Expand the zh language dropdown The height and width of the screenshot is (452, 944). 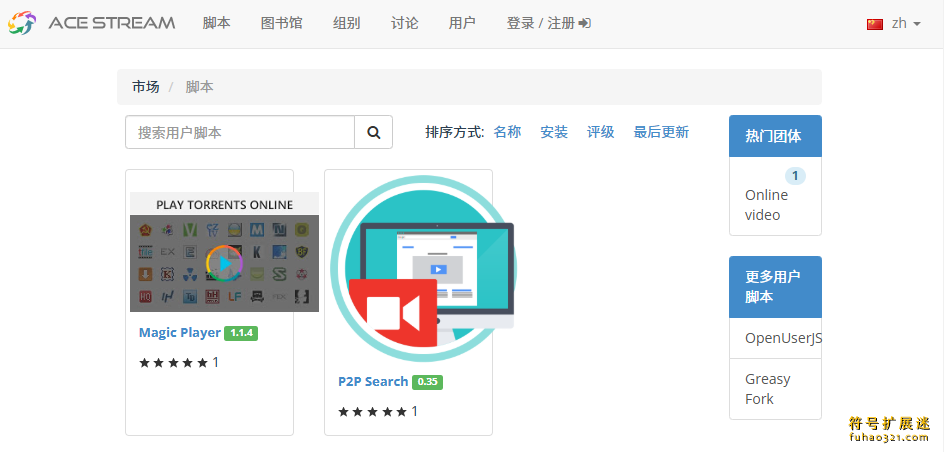(x=906, y=23)
